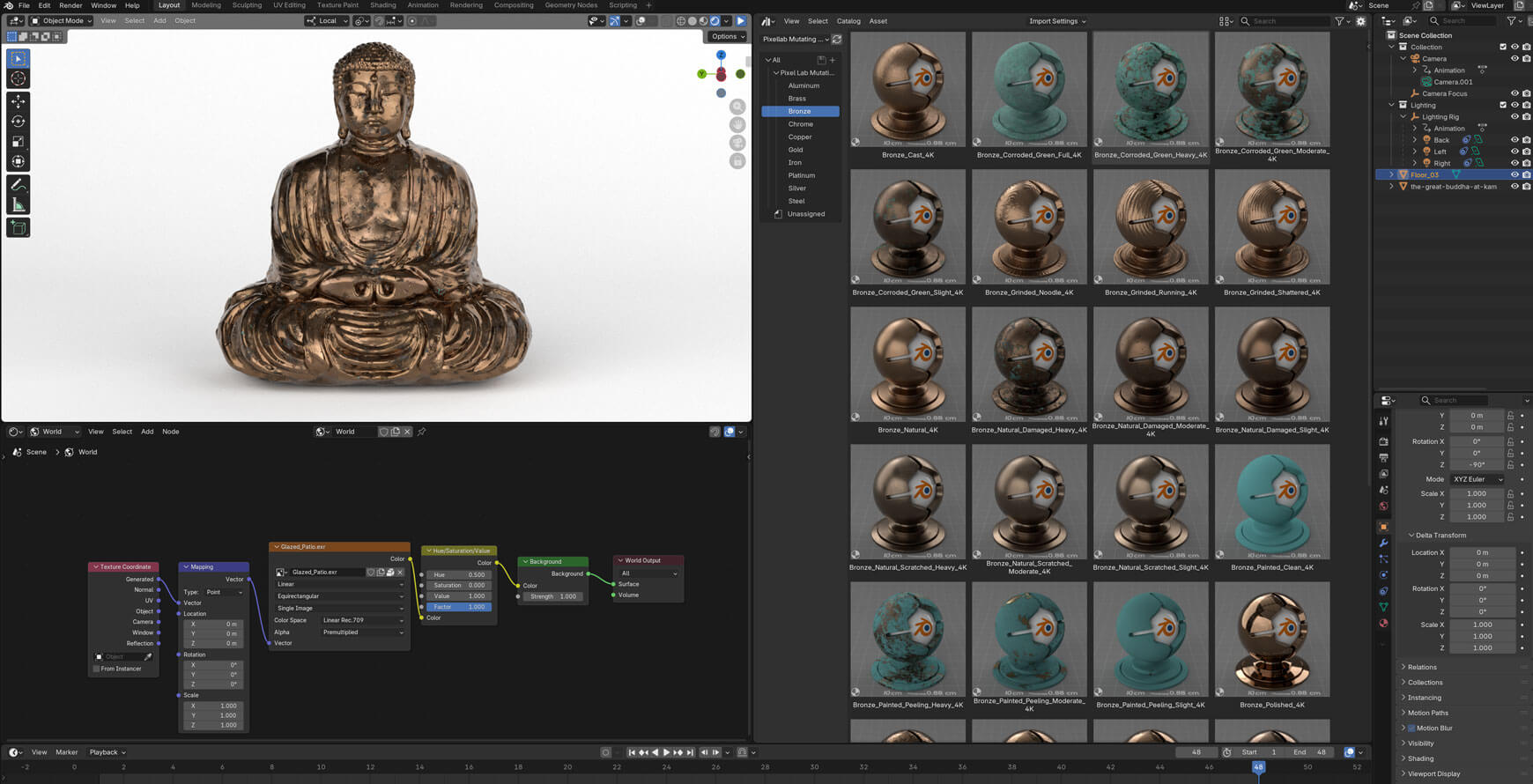Open the Object properties tab icon

pos(1383,526)
